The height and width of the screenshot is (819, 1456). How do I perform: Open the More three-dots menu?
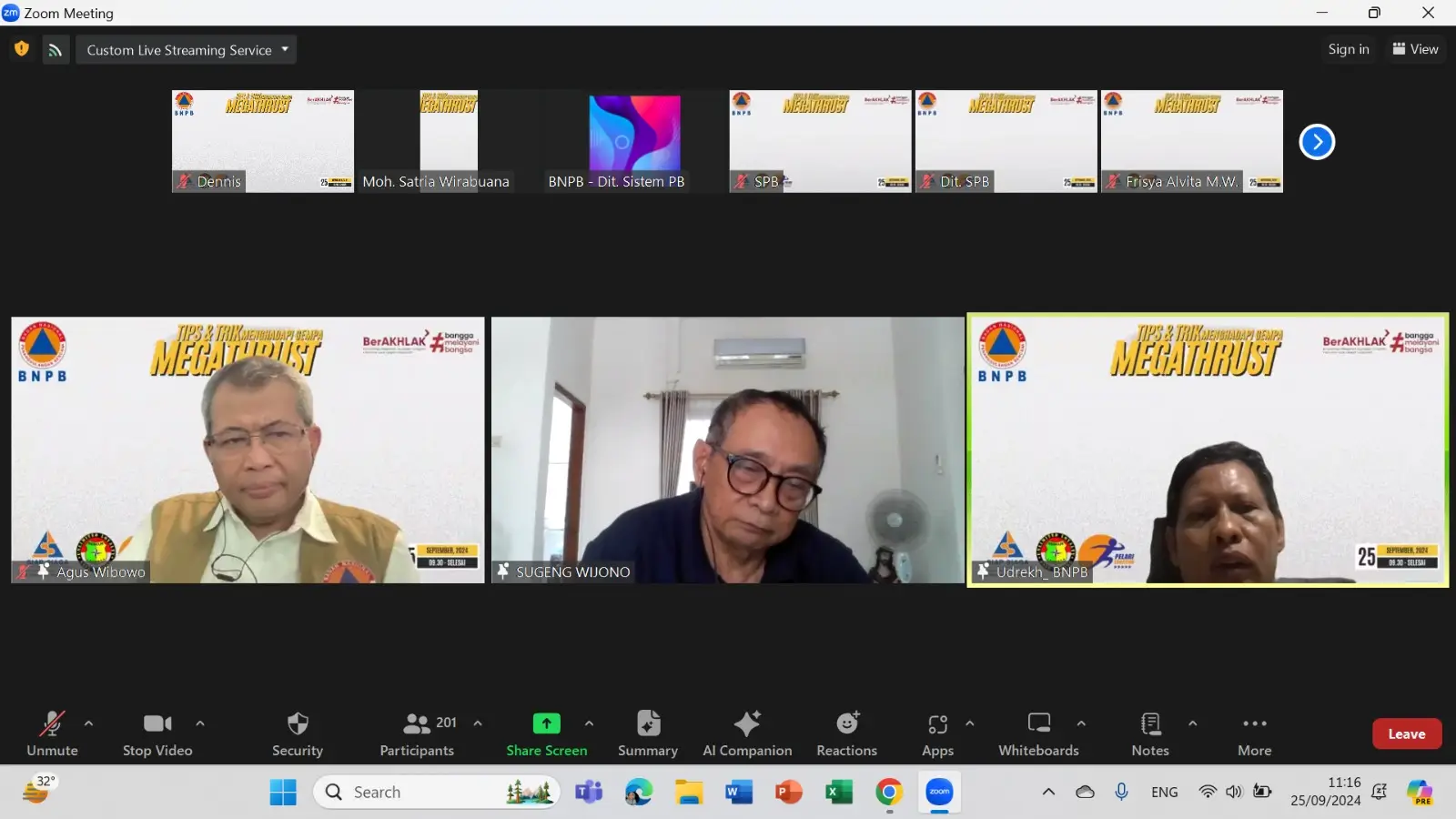click(x=1255, y=733)
